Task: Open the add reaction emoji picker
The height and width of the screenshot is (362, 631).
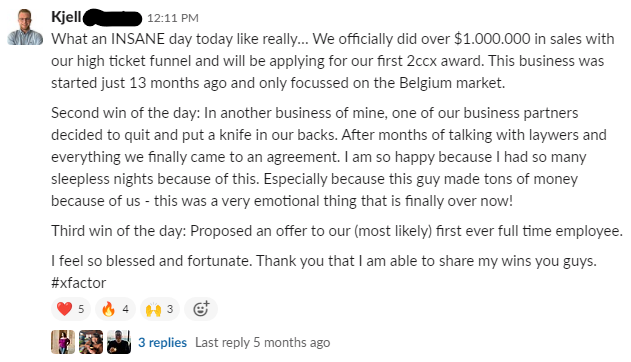Action: (201, 309)
